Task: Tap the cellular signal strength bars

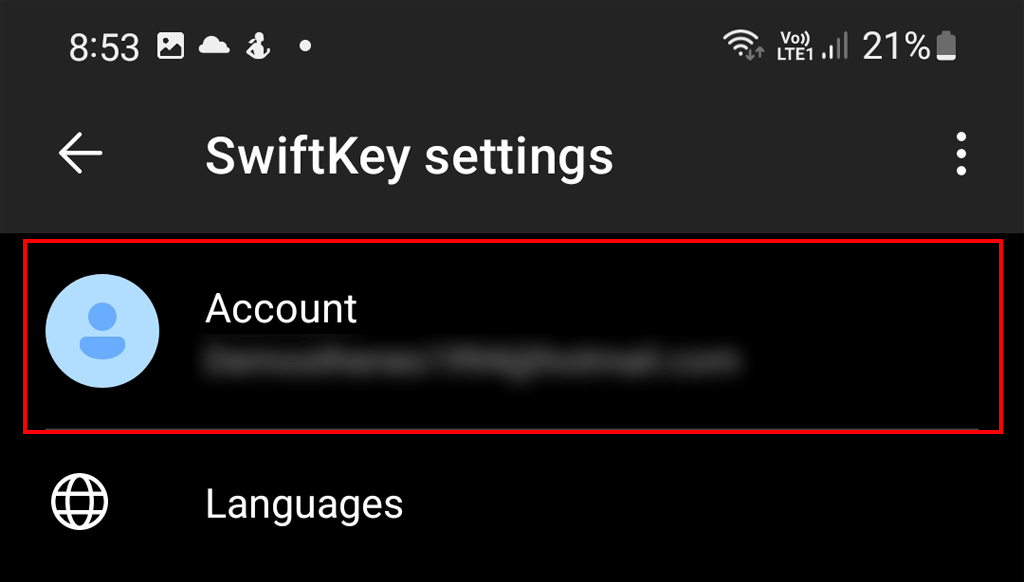Action: (834, 46)
